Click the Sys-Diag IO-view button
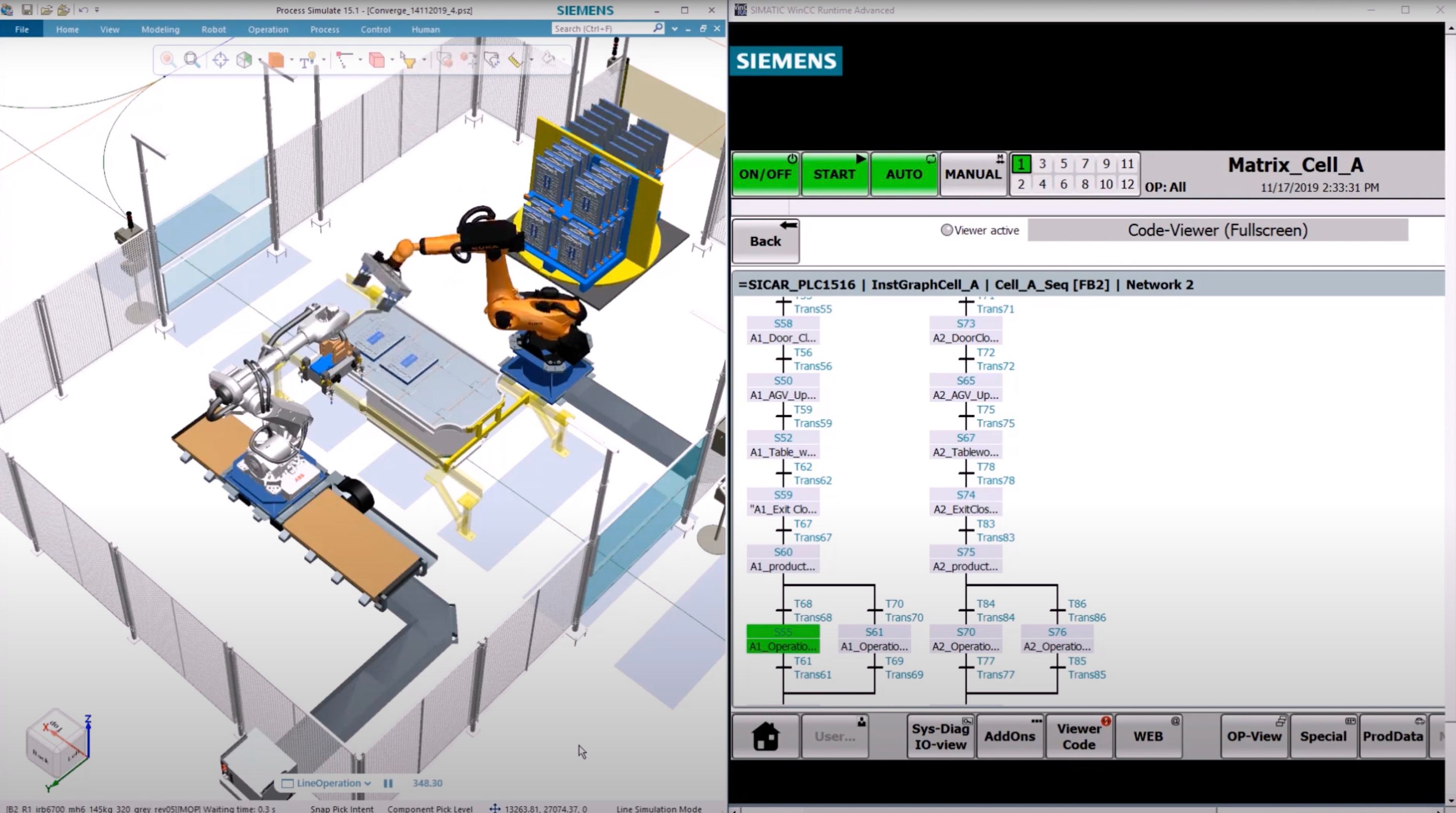The image size is (1456, 813). (940, 736)
